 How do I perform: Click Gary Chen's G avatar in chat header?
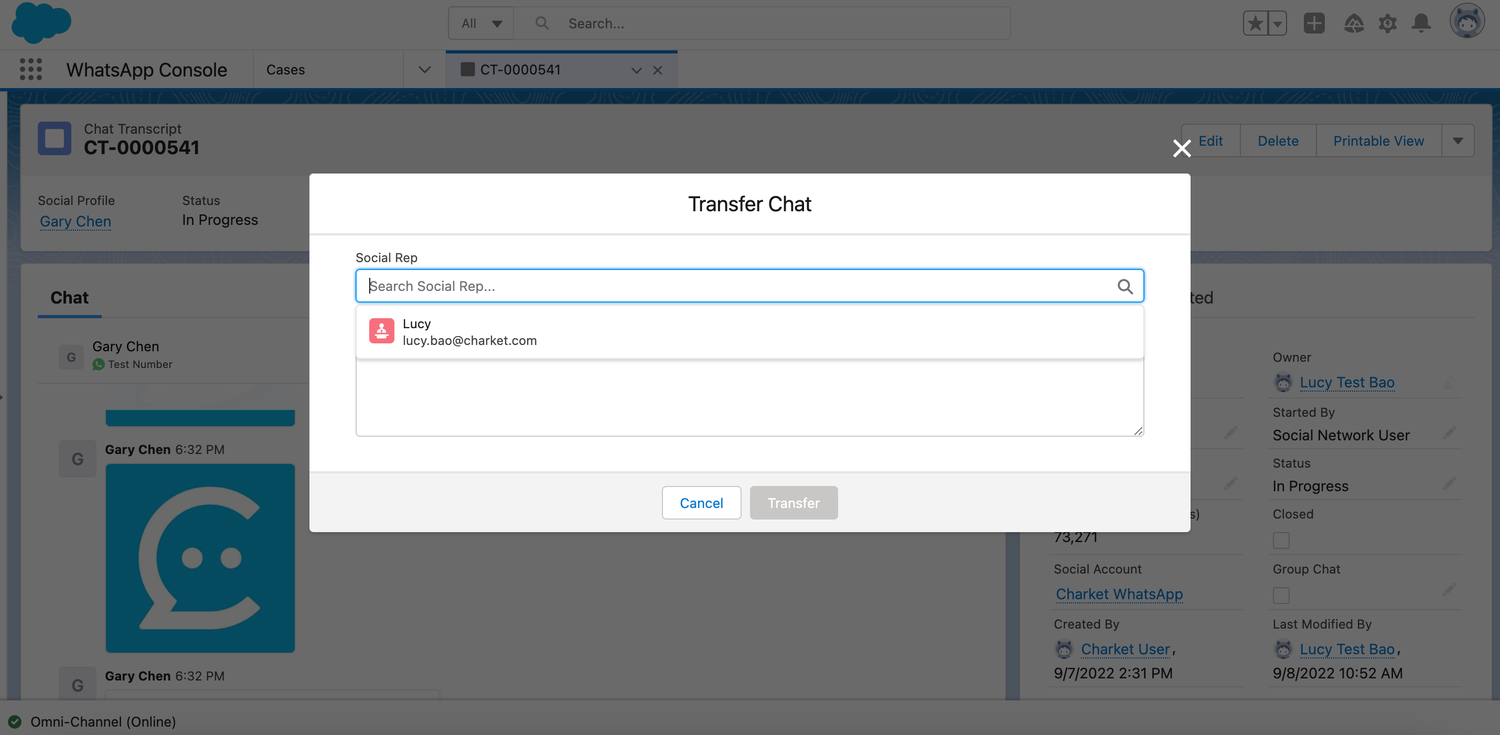[x=71, y=356]
